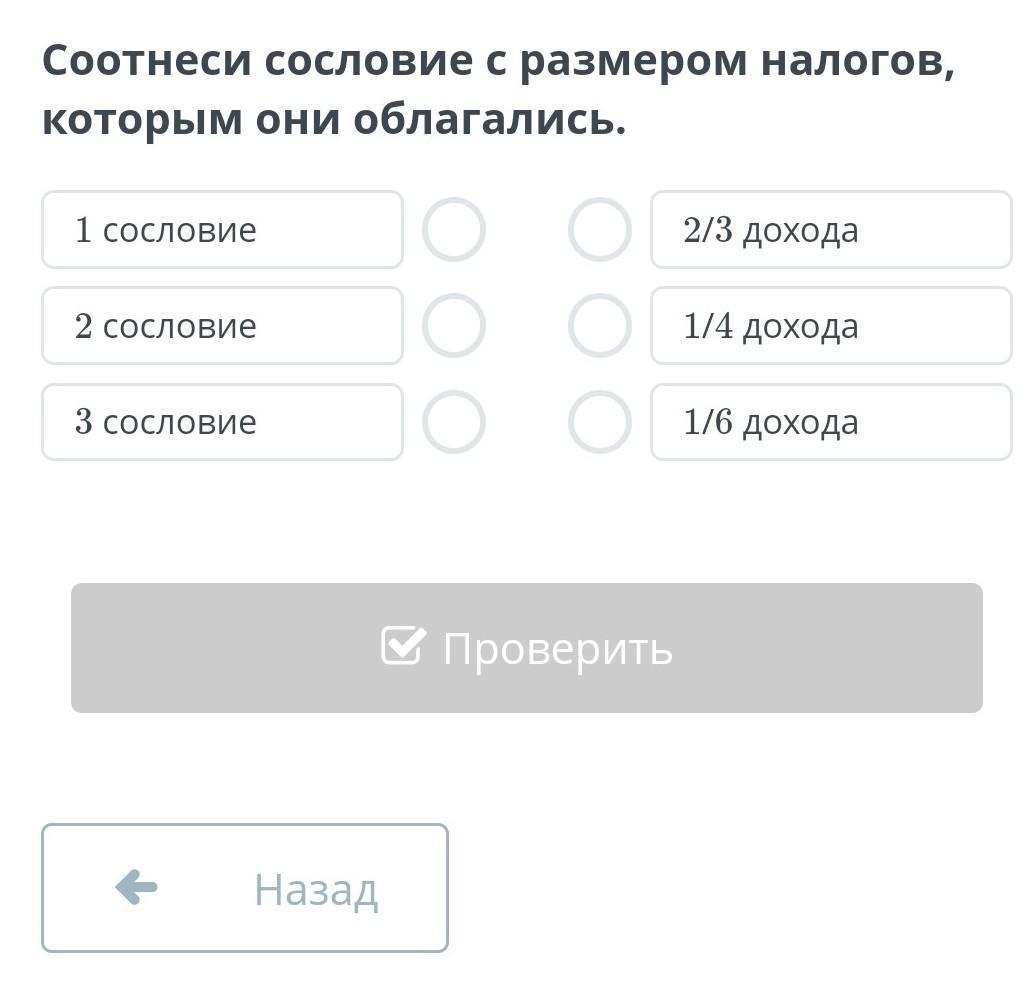Select the circle beside 1/6 дохода

click(x=599, y=422)
